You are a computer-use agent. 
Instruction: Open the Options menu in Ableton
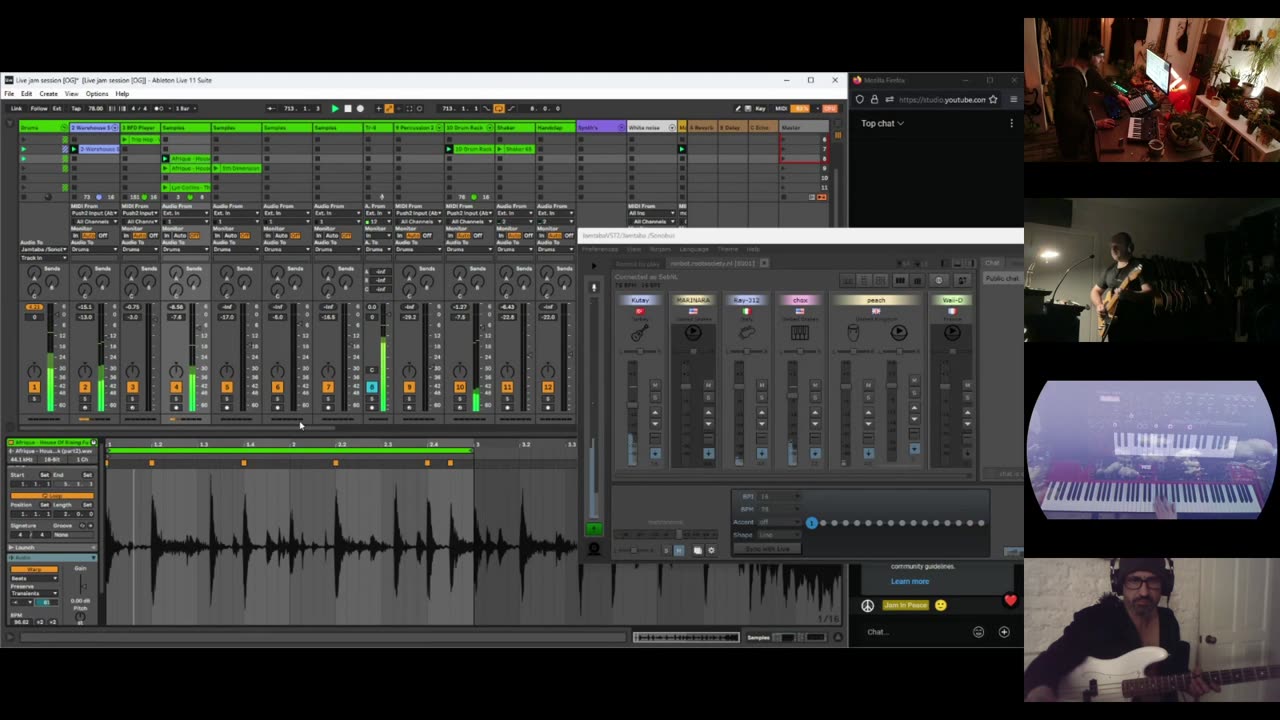pos(97,94)
